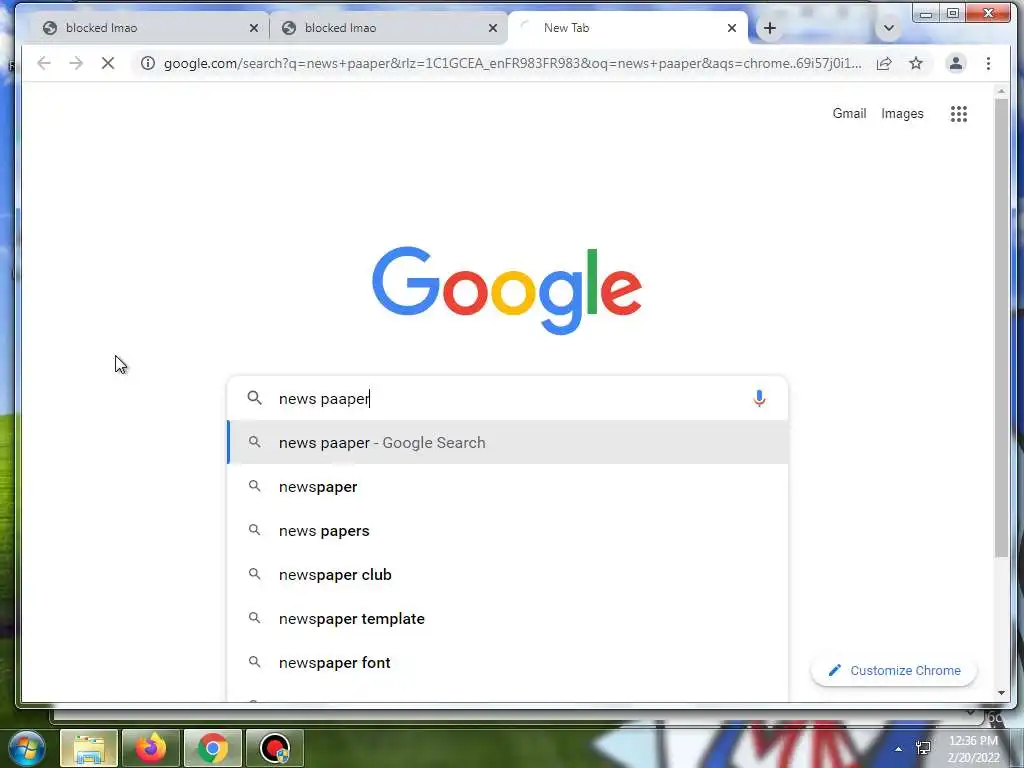Click the Customize Chrome button

(x=894, y=671)
